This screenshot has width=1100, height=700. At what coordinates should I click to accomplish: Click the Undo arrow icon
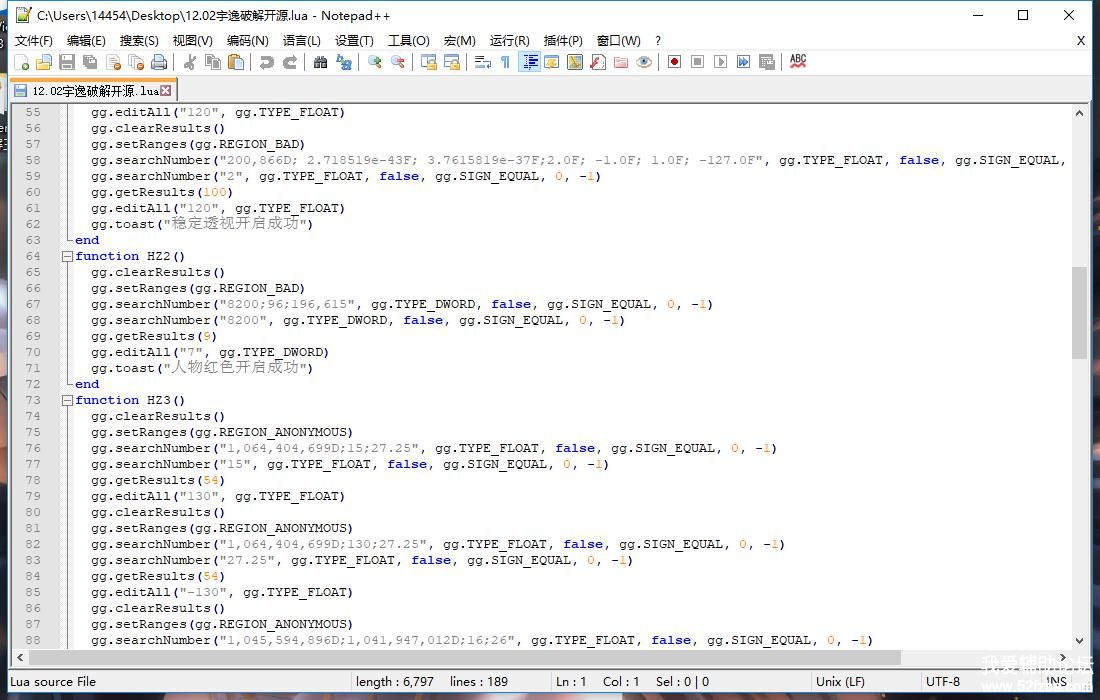(266, 62)
